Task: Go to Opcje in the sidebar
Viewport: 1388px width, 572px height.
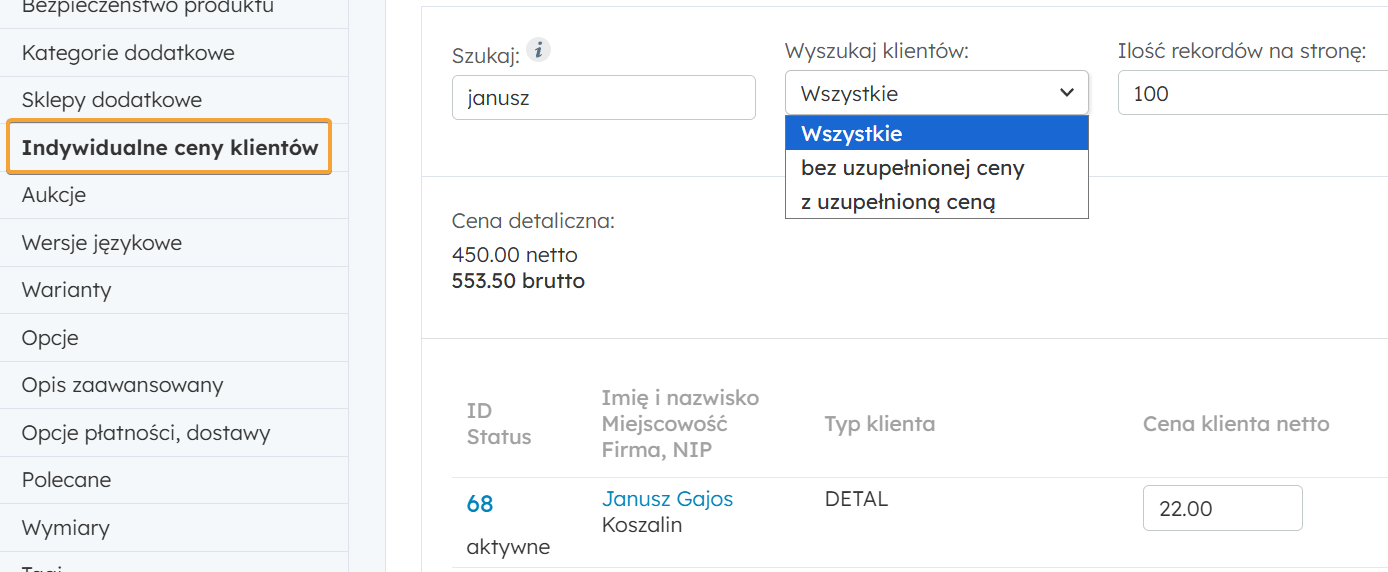Action: 50,338
